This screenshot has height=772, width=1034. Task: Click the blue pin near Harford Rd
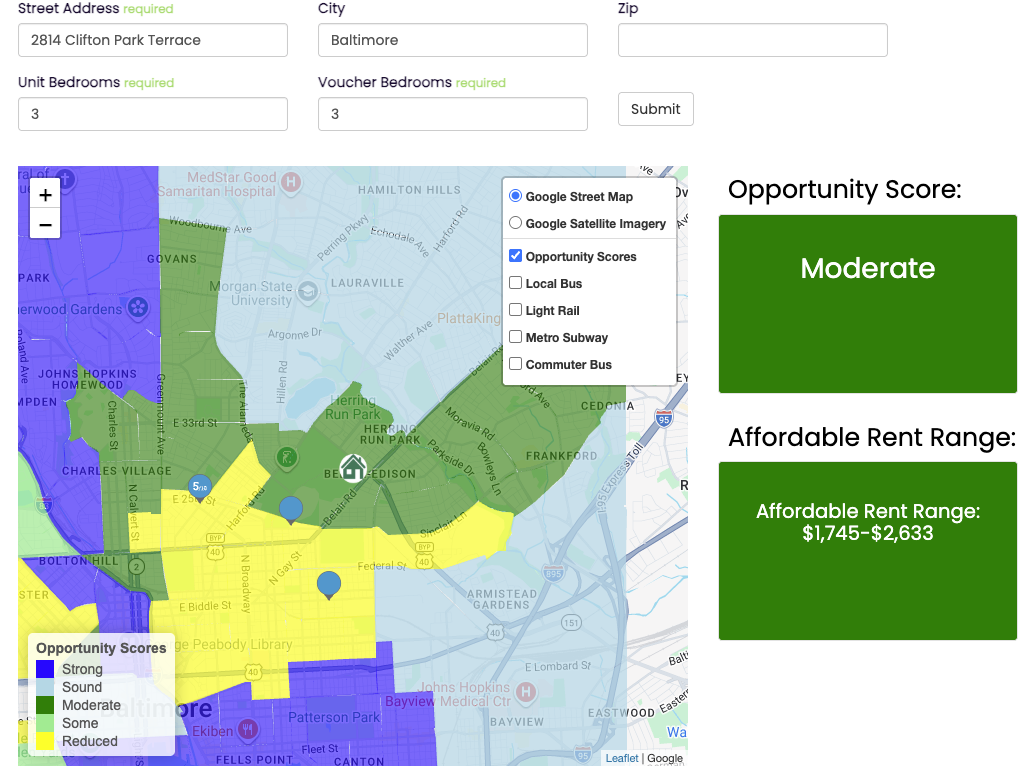click(291, 509)
